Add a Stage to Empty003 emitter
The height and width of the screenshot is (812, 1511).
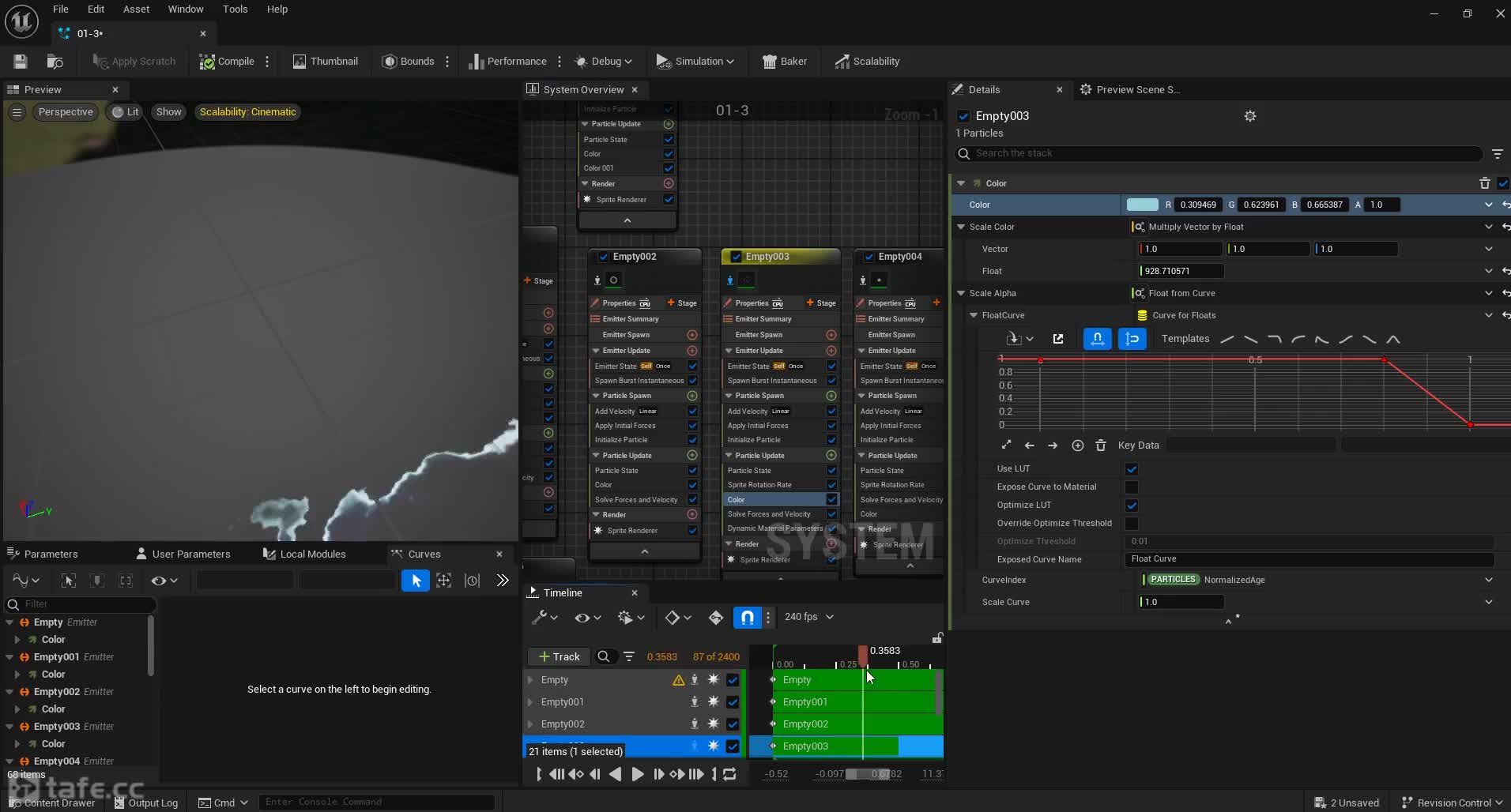[x=820, y=303]
